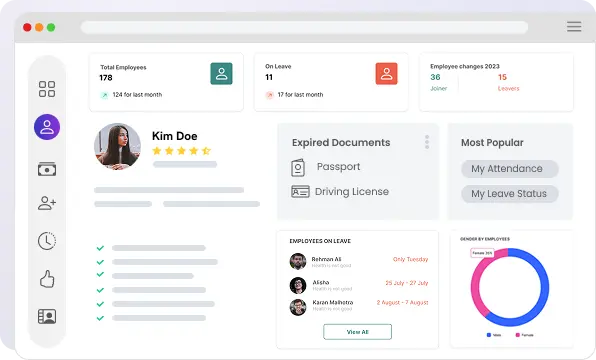Screen dimensions: 596x360
Task: Select the highlighted purple profile icon
Action: tap(47, 127)
